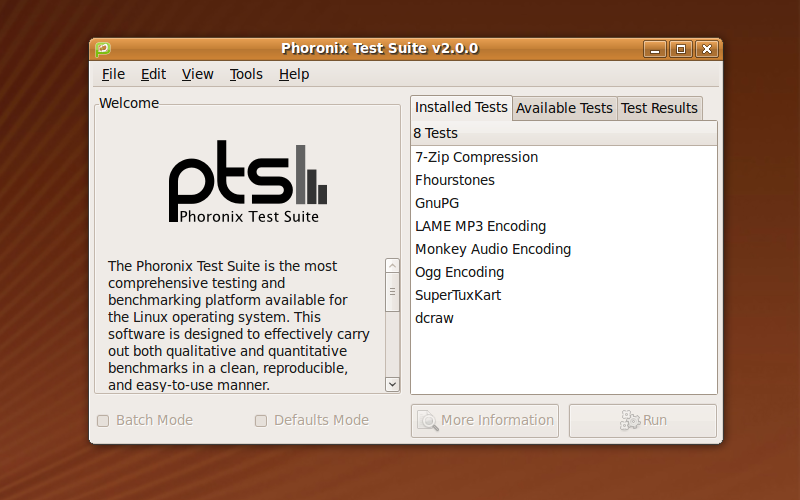Switch to the Test Results tab
Image resolution: width=800 pixels, height=500 pixels.
[x=659, y=108]
